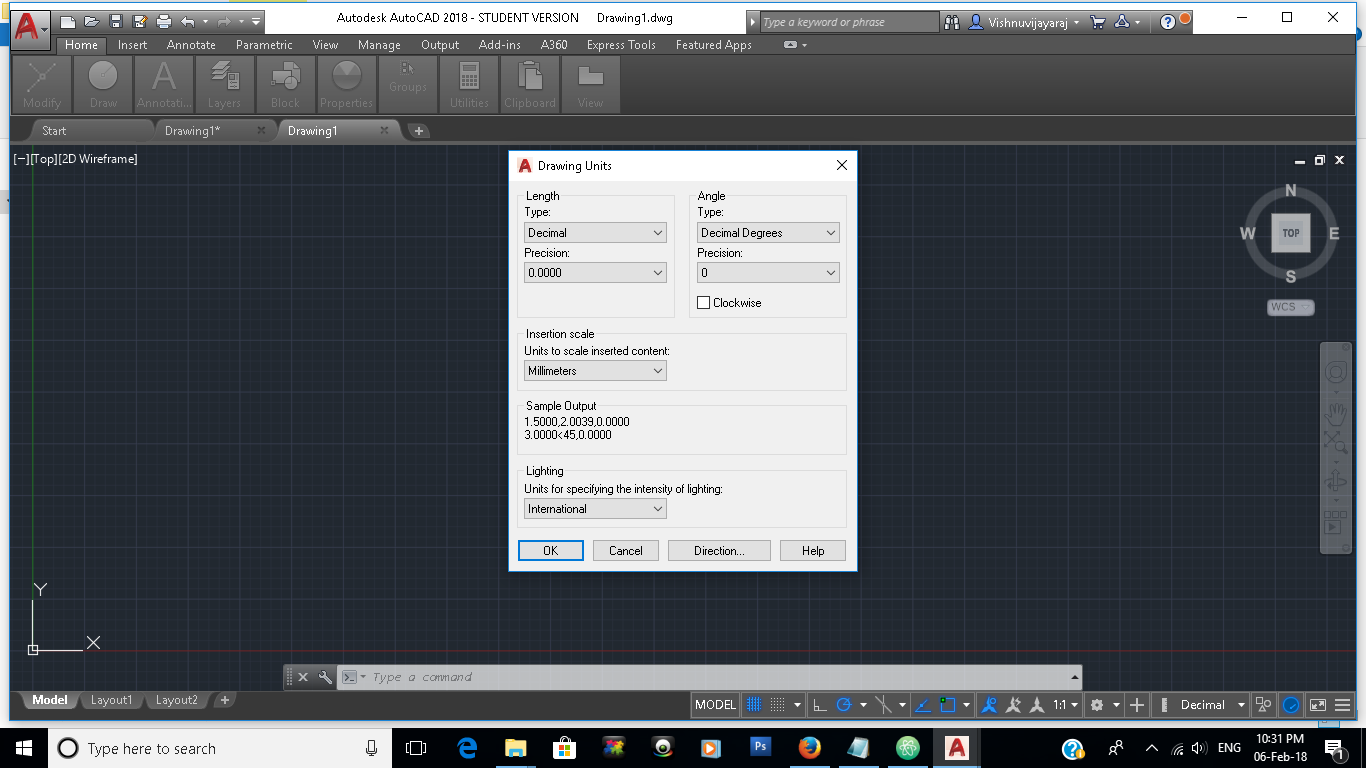The image size is (1366, 768).
Task: Open the Autodesk App Store cart icon
Action: pos(1098,22)
